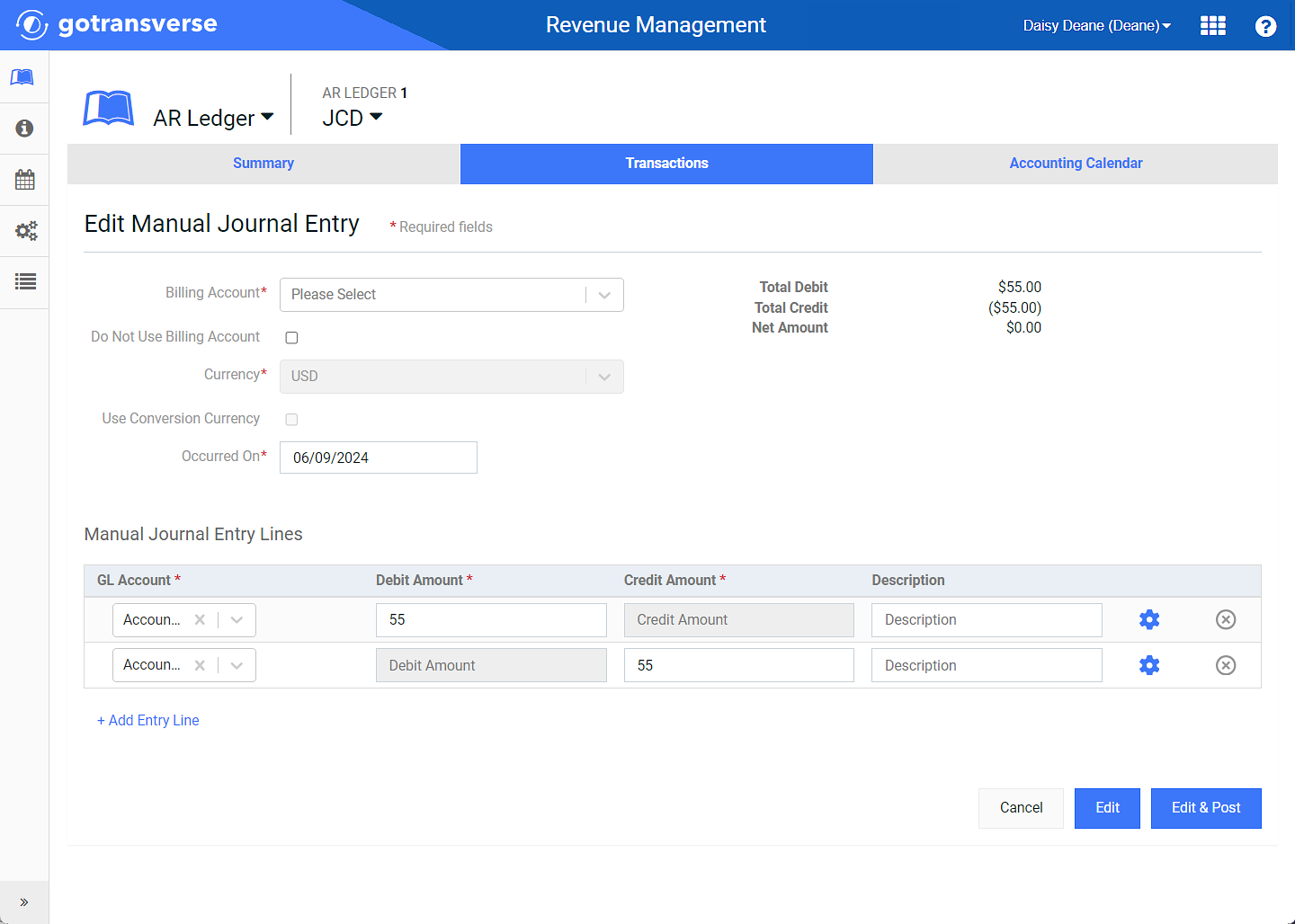This screenshot has height=924, width=1295.
Task: Toggle Do Not Use Billing Account checkbox
Action: 291,338
